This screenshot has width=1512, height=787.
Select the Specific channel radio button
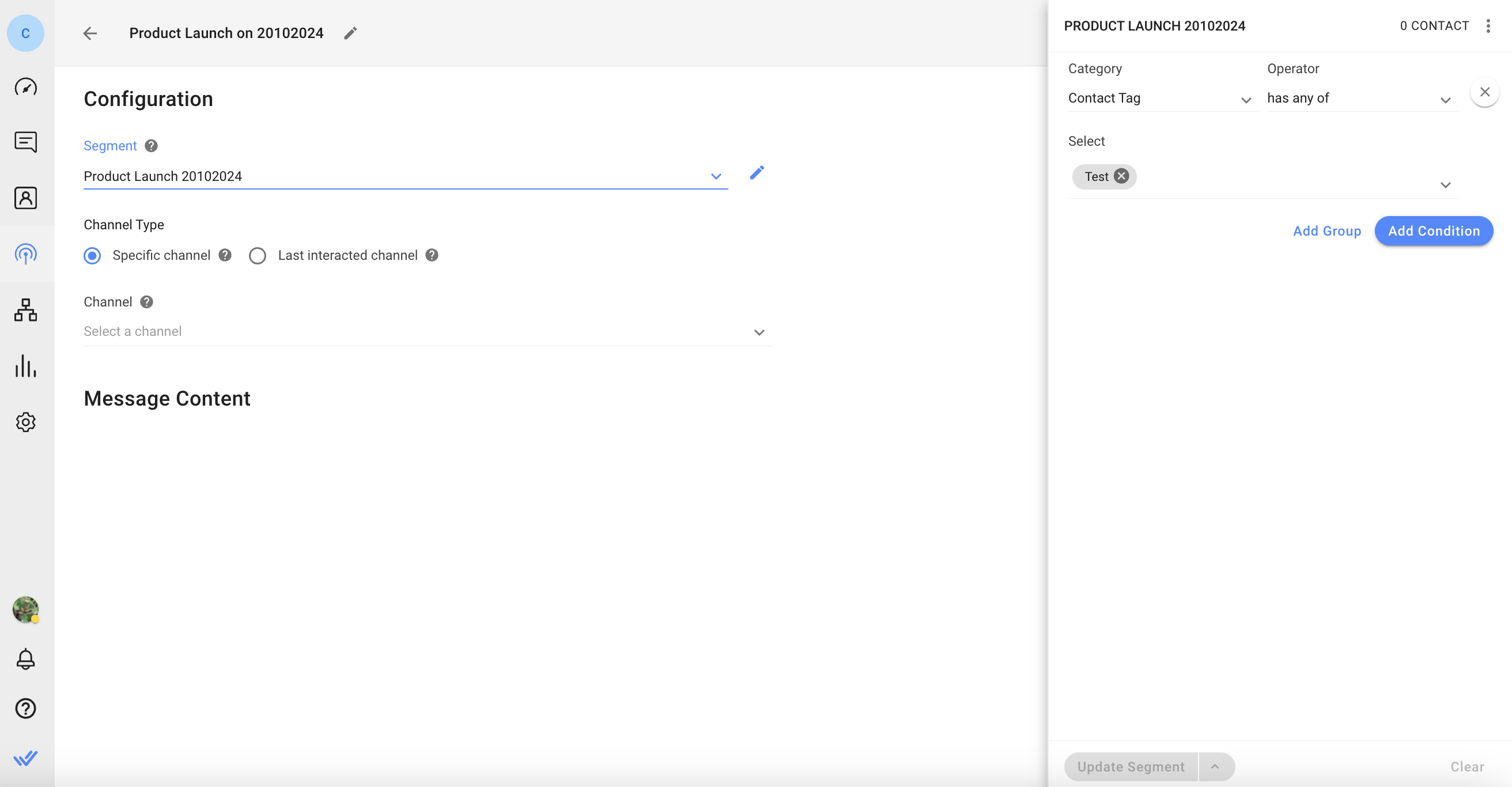pyautogui.click(x=92, y=255)
